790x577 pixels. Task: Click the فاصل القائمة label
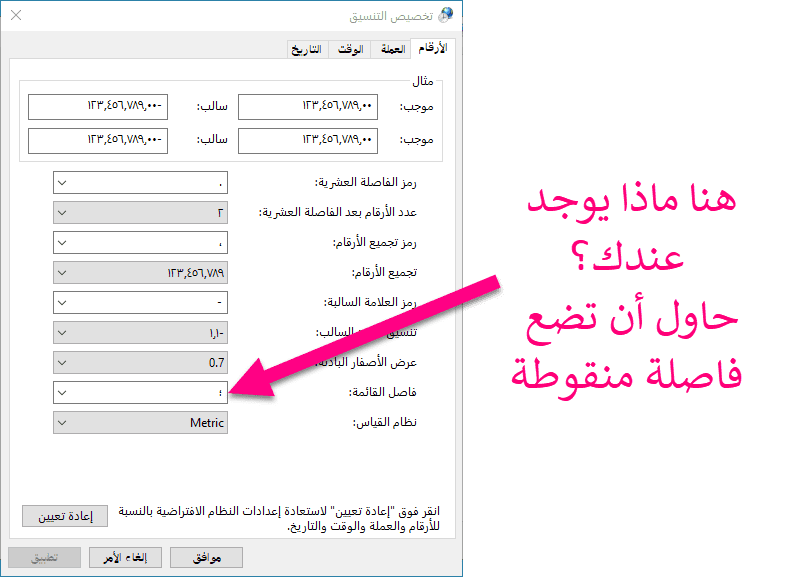tap(382, 392)
